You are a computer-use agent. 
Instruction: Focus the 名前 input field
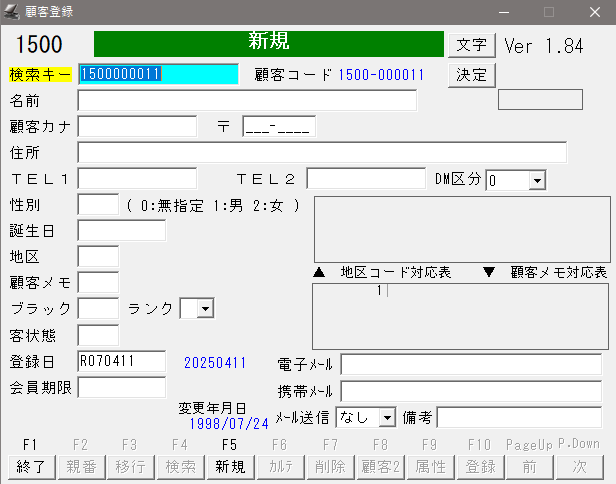[246, 100]
